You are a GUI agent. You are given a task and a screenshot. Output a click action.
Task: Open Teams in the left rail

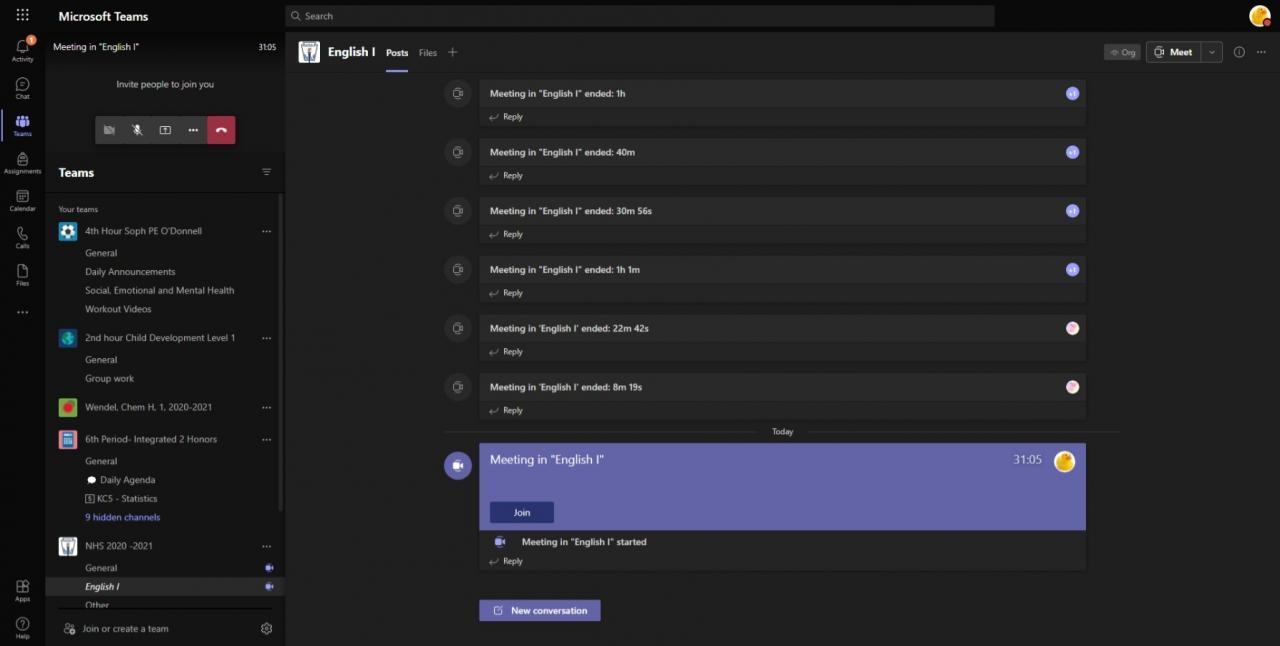point(22,125)
